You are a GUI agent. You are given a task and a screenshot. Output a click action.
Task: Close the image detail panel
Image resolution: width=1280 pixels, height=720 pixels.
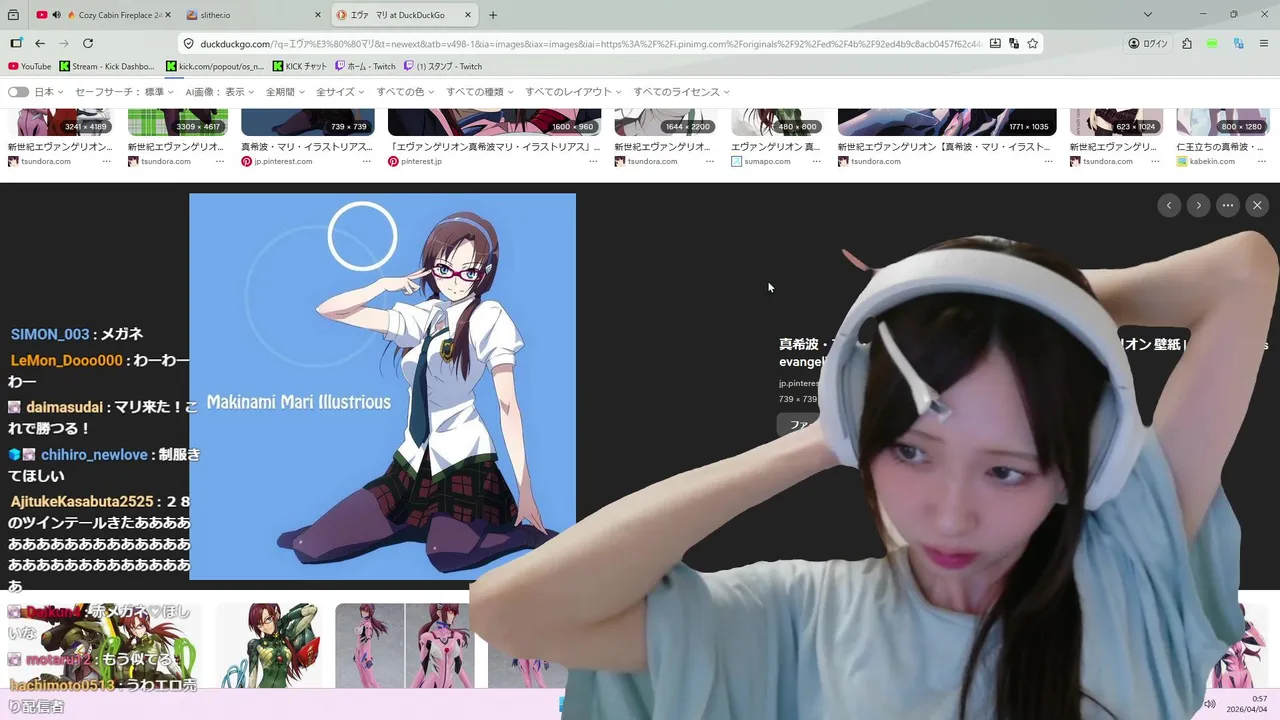pos(1257,205)
